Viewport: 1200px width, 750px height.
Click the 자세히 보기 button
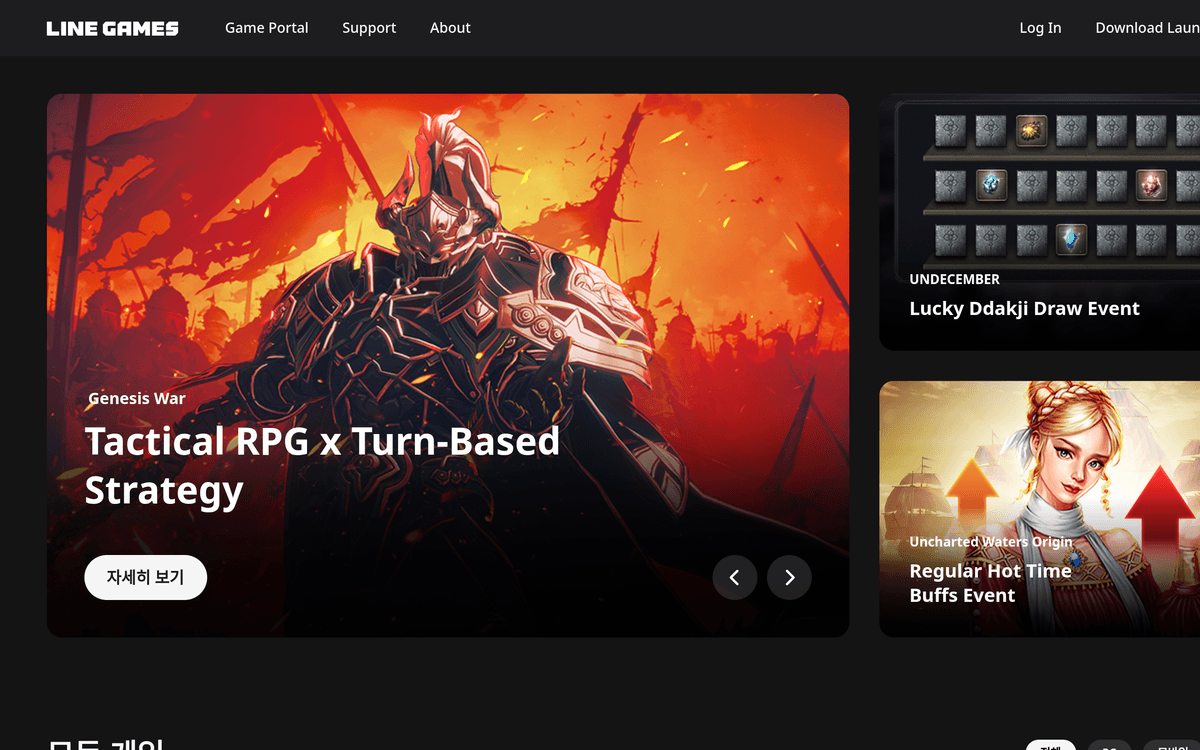click(x=146, y=577)
